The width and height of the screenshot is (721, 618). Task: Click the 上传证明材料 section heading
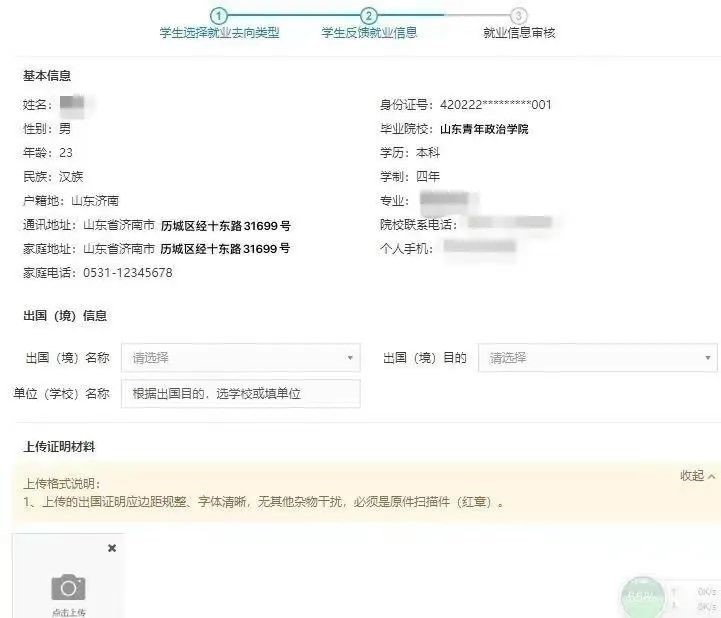59,446
